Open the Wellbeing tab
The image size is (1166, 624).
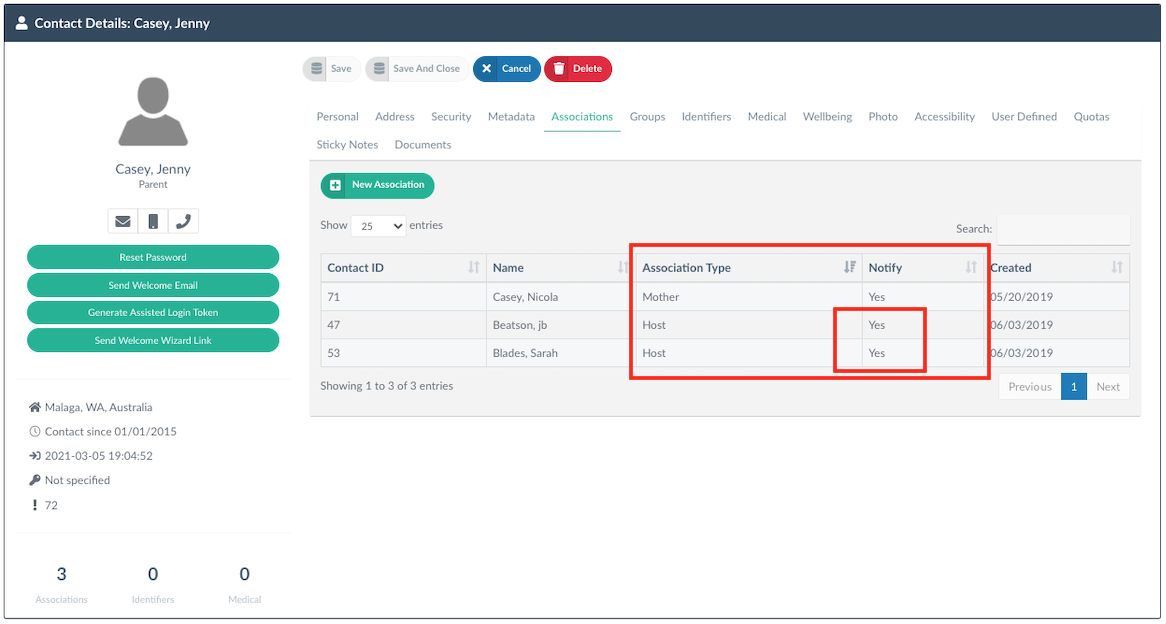click(828, 117)
